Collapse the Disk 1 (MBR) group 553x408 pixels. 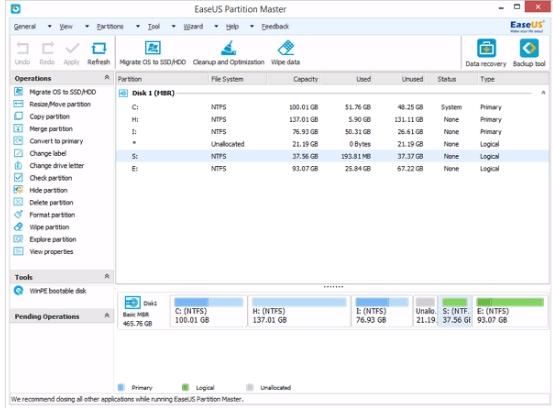[543, 93]
